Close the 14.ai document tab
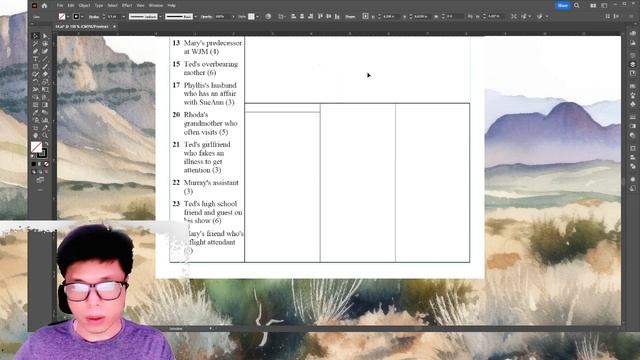The height and width of the screenshot is (360, 640). (x=114, y=27)
